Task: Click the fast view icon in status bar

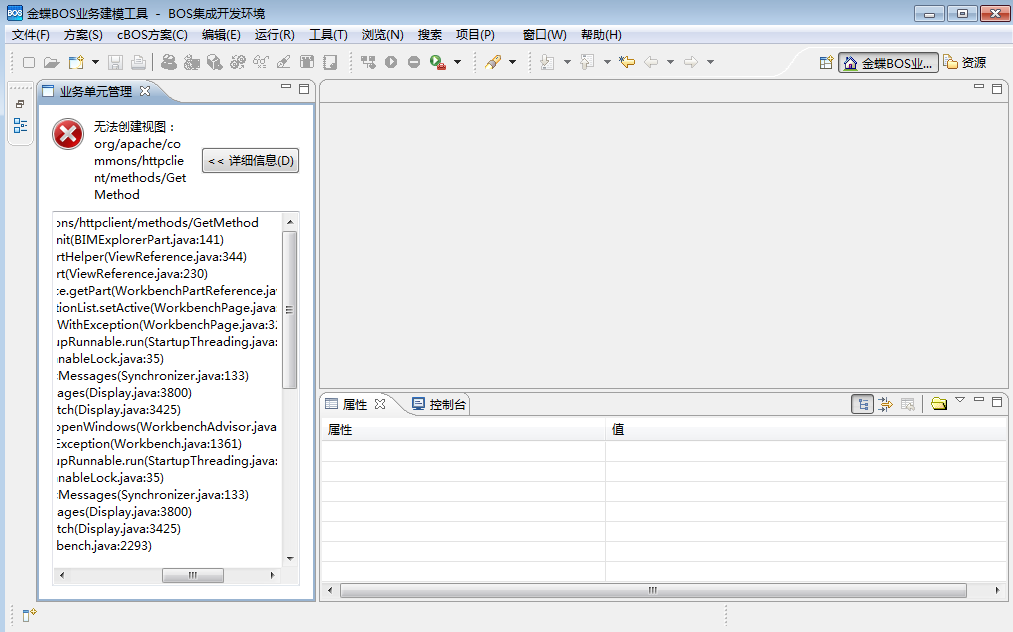Action: click(29, 615)
